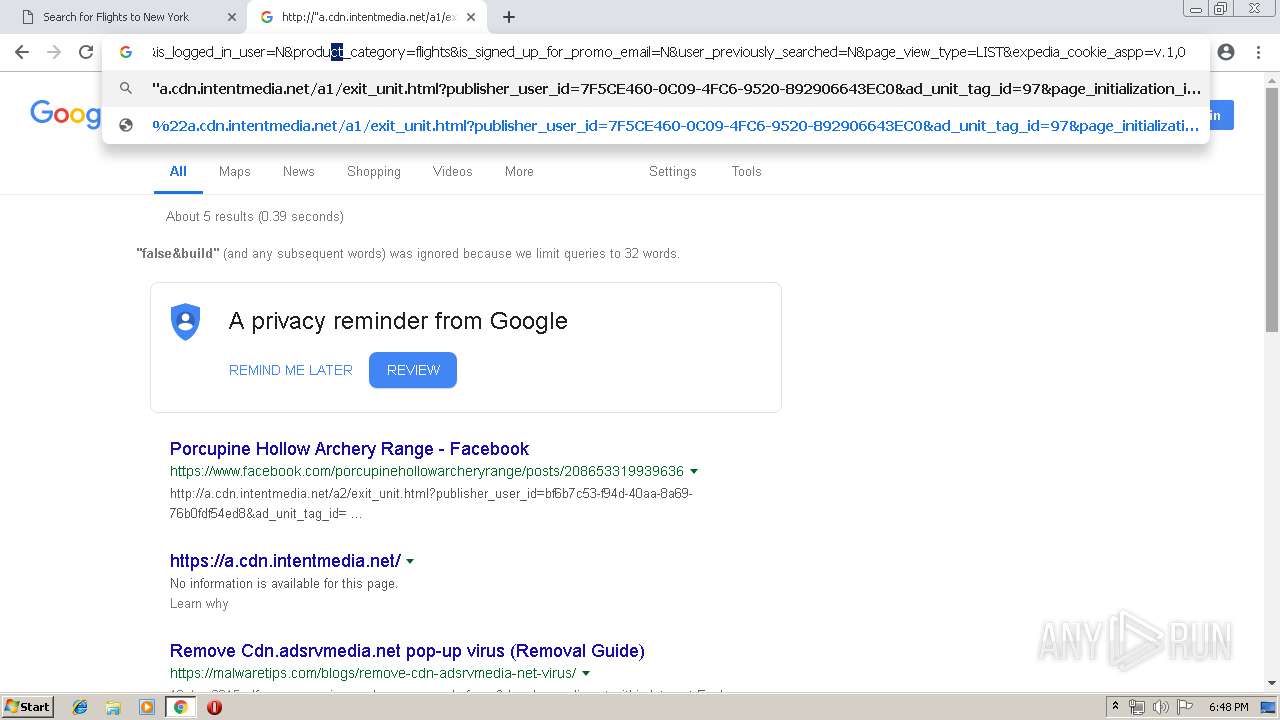This screenshot has width=1280, height=720.
Task: Open red Opera-style icon on taskbar
Action: [x=214, y=707]
